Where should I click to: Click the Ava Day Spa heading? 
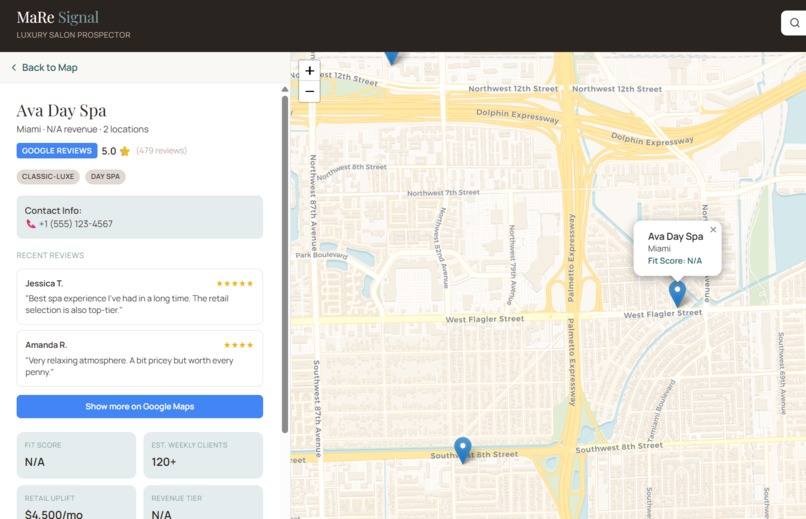coord(61,110)
